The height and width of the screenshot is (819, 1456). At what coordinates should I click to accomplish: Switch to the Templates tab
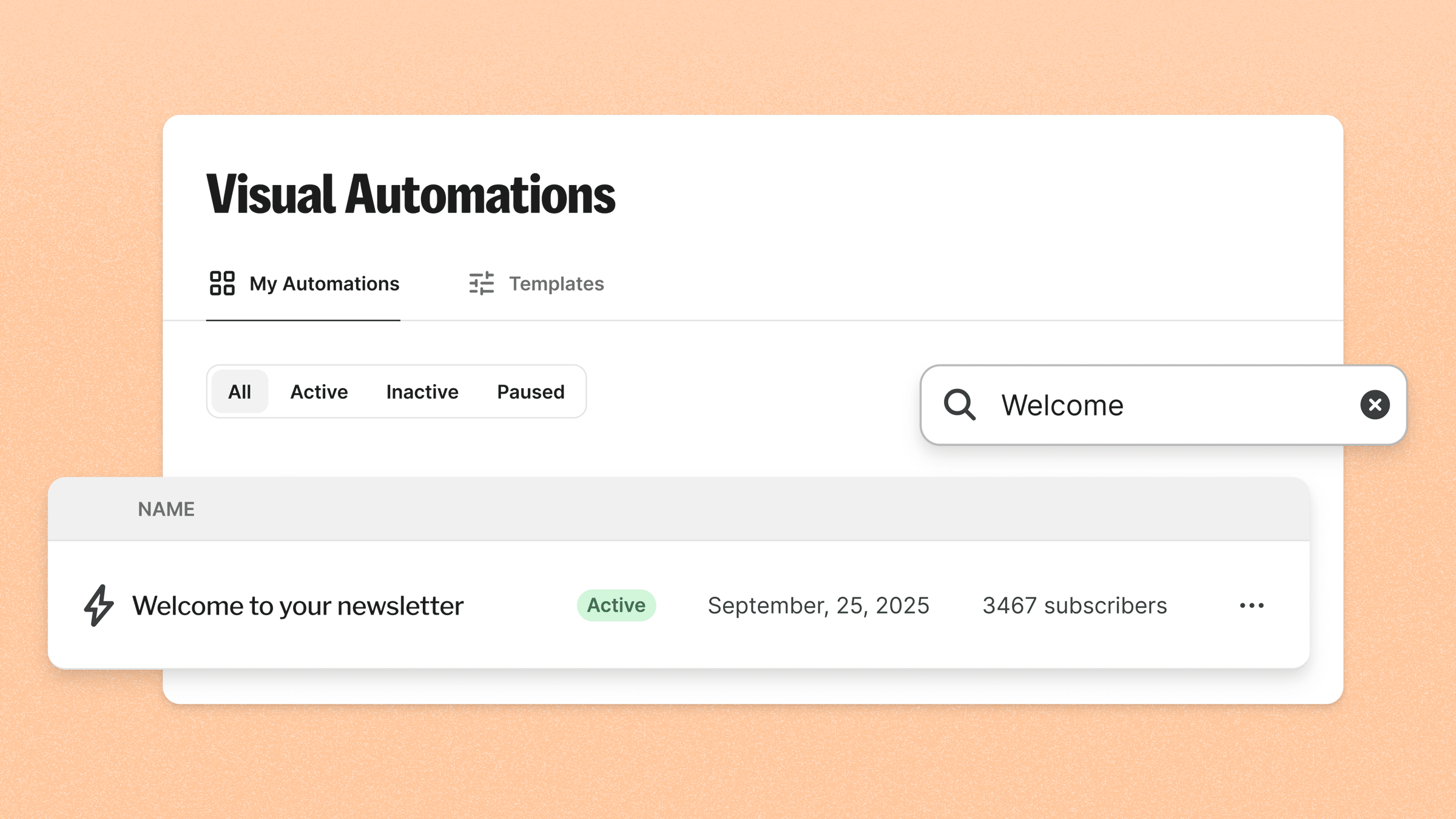556,283
